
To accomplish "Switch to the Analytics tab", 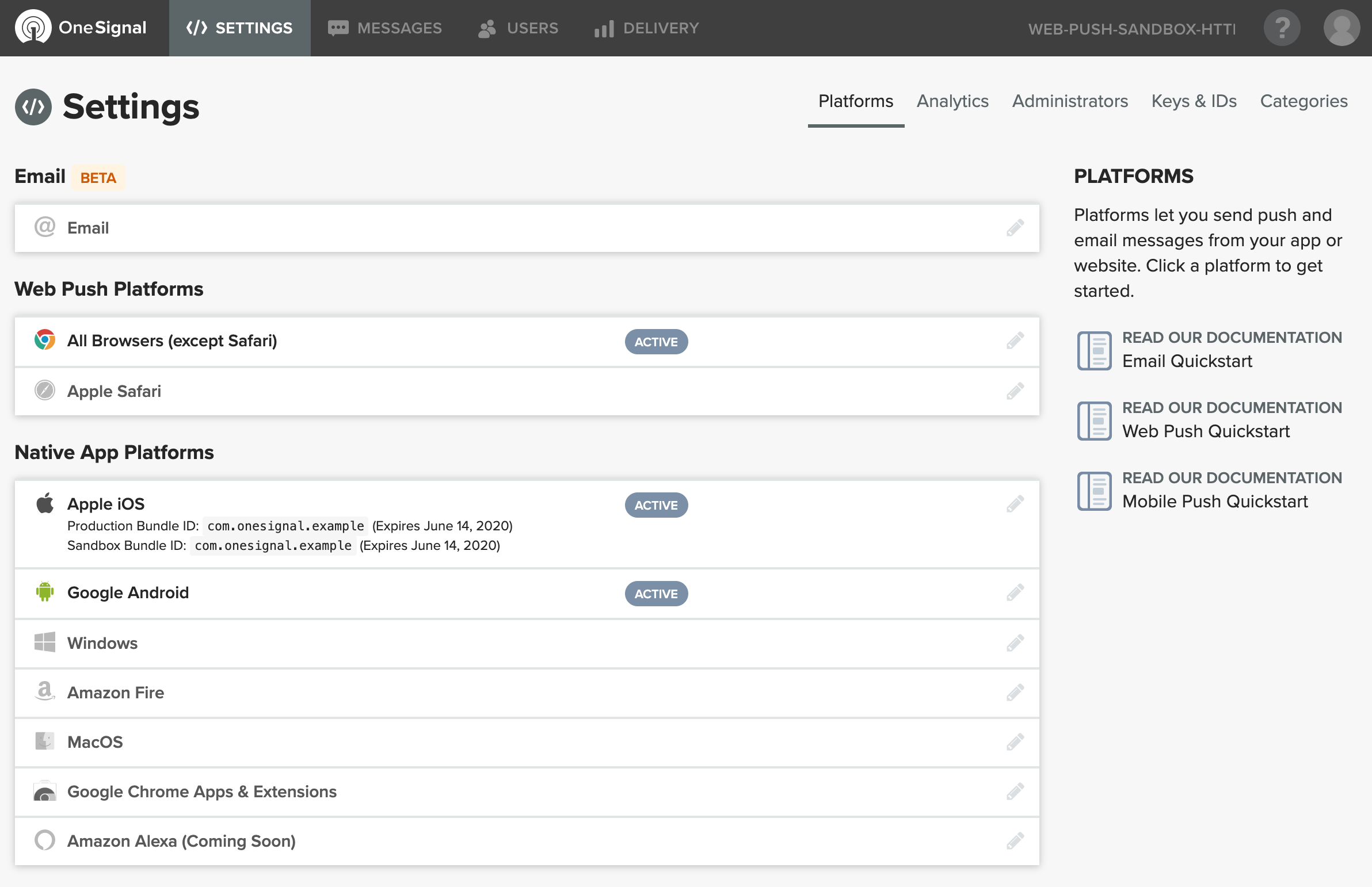I will (952, 101).
